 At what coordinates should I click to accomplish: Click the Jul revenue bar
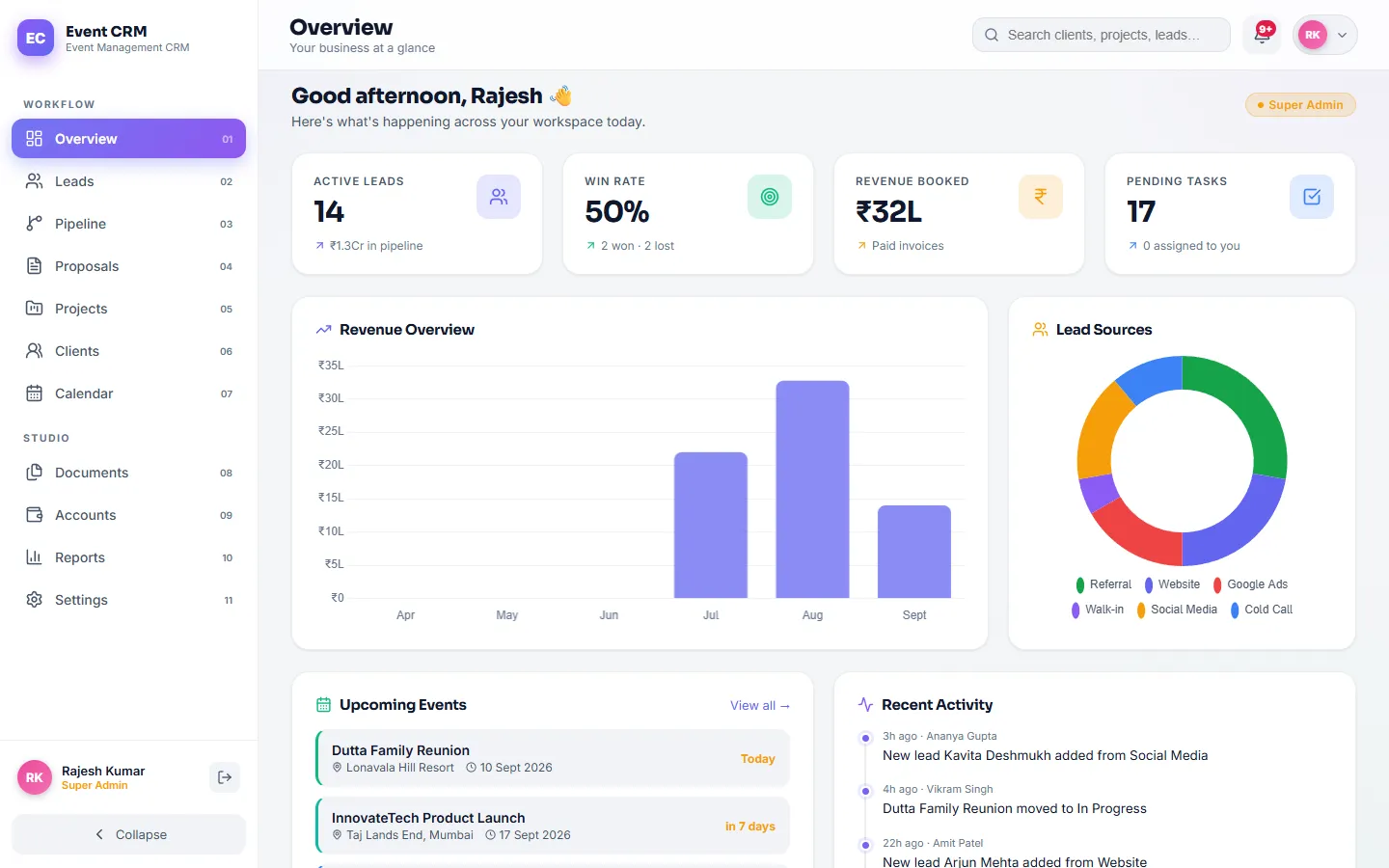711,525
